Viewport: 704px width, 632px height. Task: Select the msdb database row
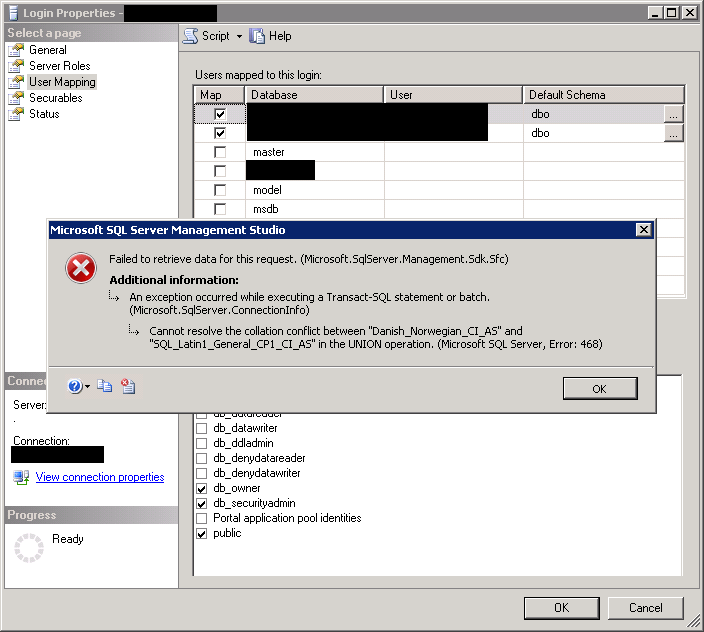click(439, 209)
